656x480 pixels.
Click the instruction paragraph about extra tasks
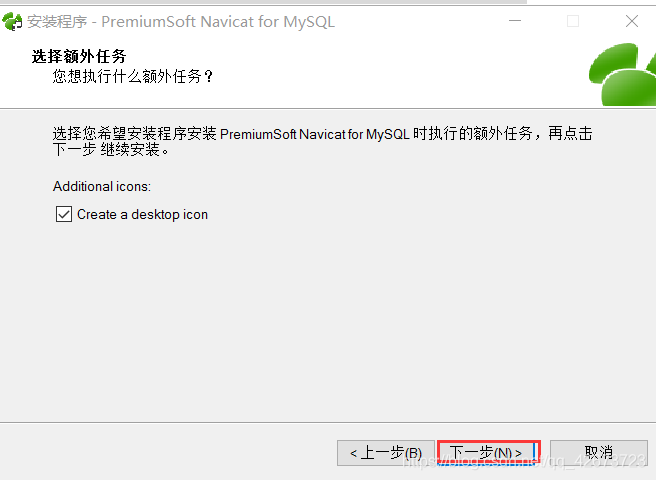[x=322, y=141]
